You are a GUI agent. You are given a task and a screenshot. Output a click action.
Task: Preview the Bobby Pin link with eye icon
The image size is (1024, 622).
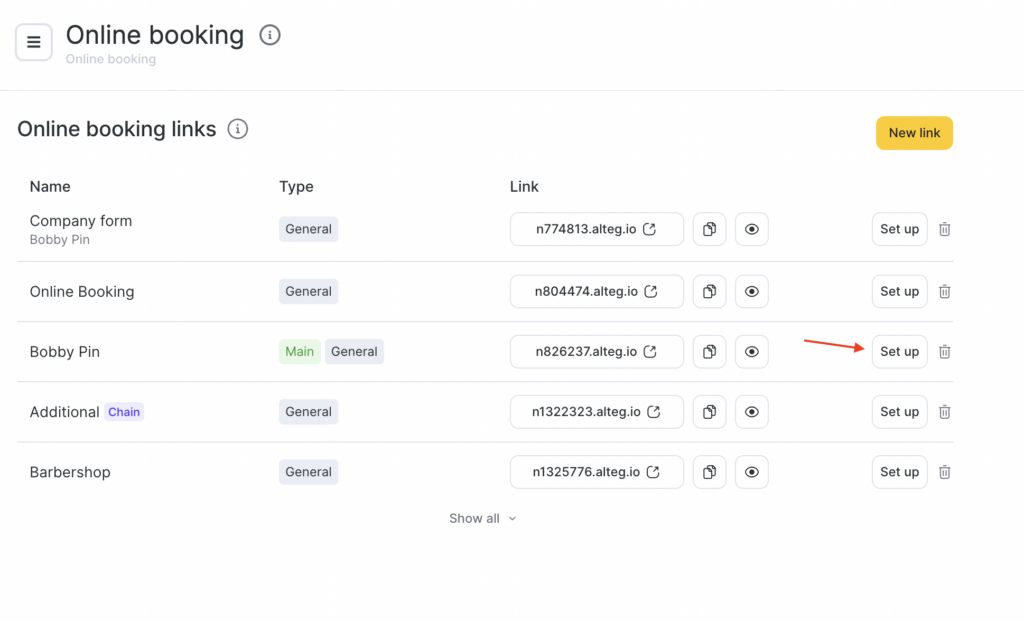pyautogui.click(x=751, y=352)
